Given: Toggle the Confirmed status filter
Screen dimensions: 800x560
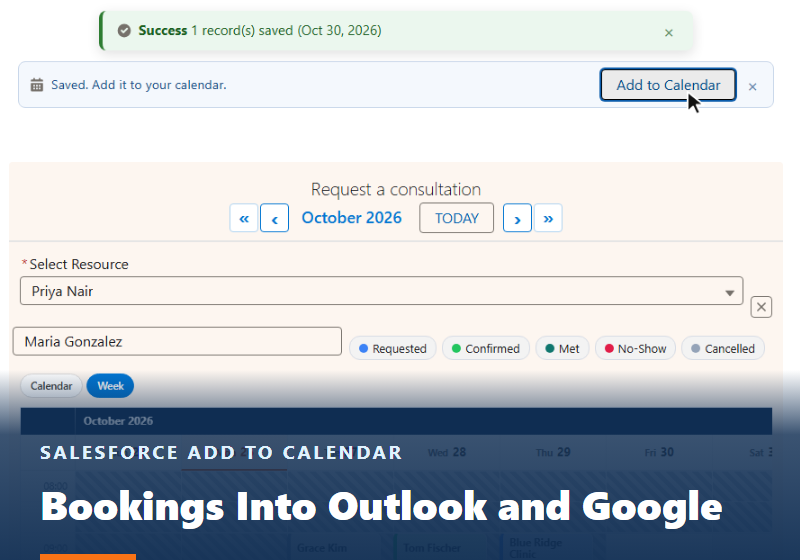Looking at the screenshot, I should coord(486,348).
